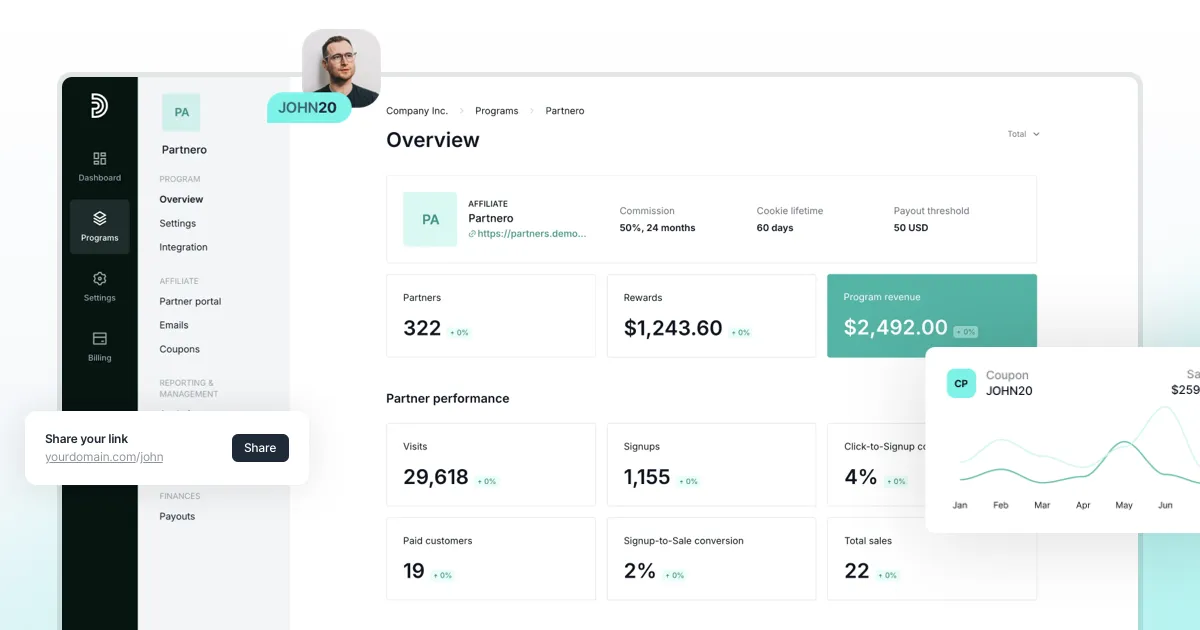Click Company Inc. in the breadcrumb
The height and width of the screenshot is (630, 1200).
coord(417,111)
